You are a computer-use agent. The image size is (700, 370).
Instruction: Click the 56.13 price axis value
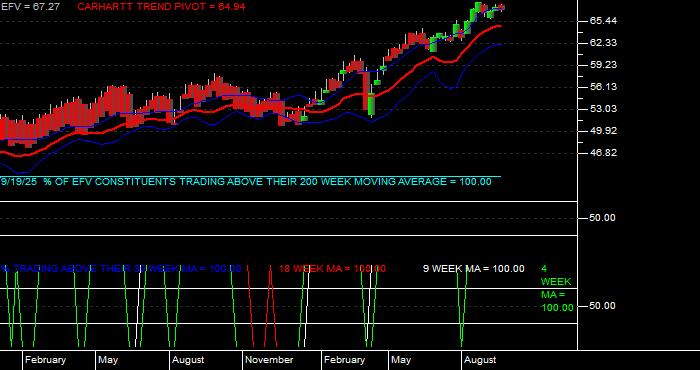(x=603, y=87)
